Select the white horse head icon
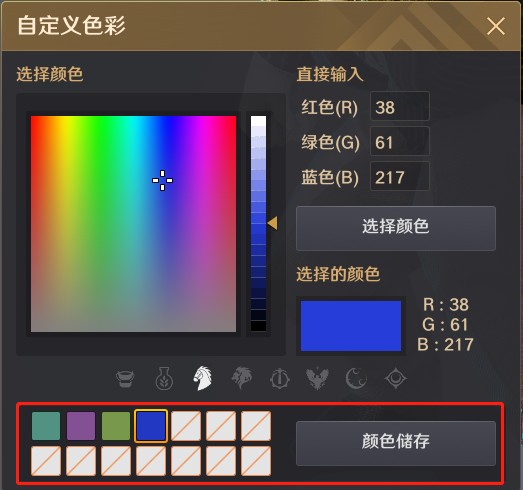This screenshot has height=490, width=523. [x=203, y=378]
